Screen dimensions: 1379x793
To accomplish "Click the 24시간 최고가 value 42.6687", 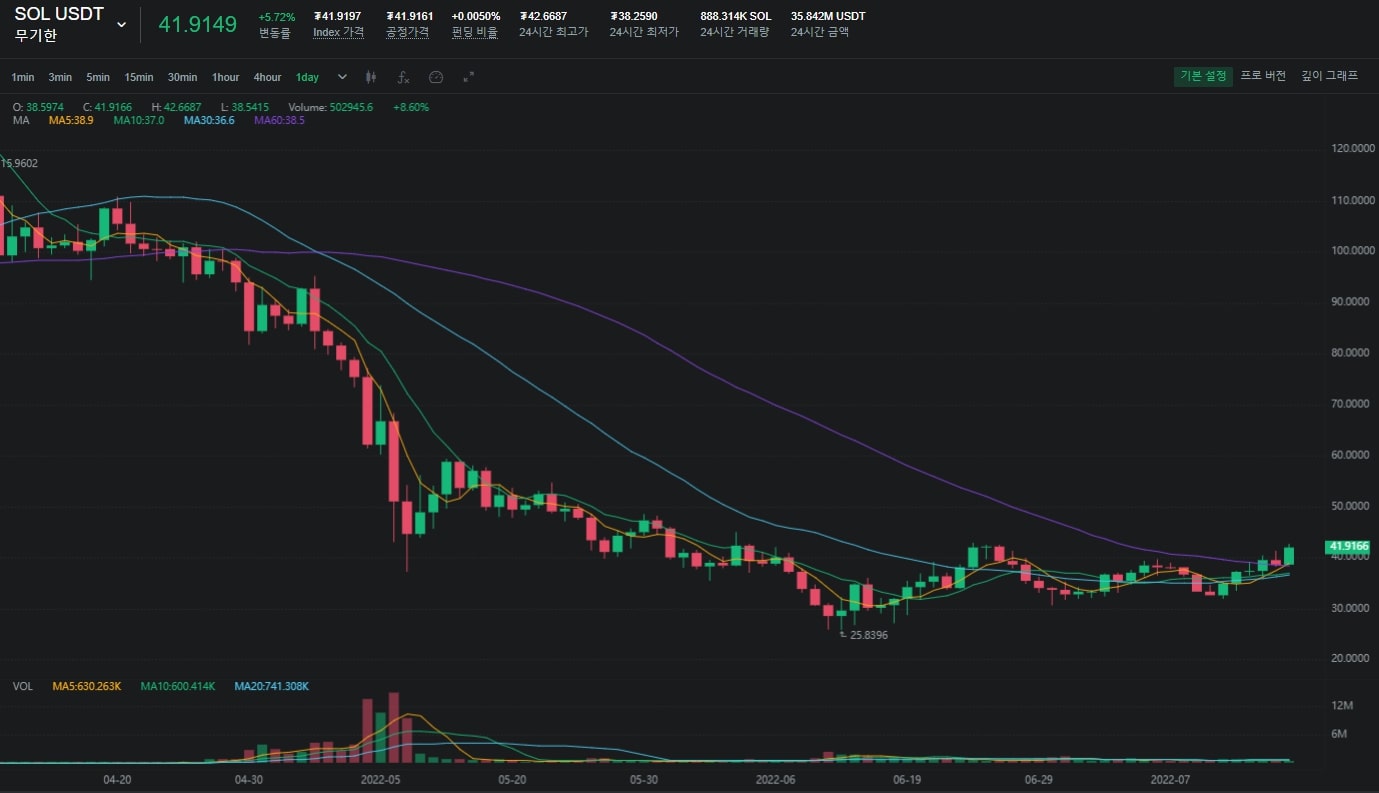I will (543, 17).
